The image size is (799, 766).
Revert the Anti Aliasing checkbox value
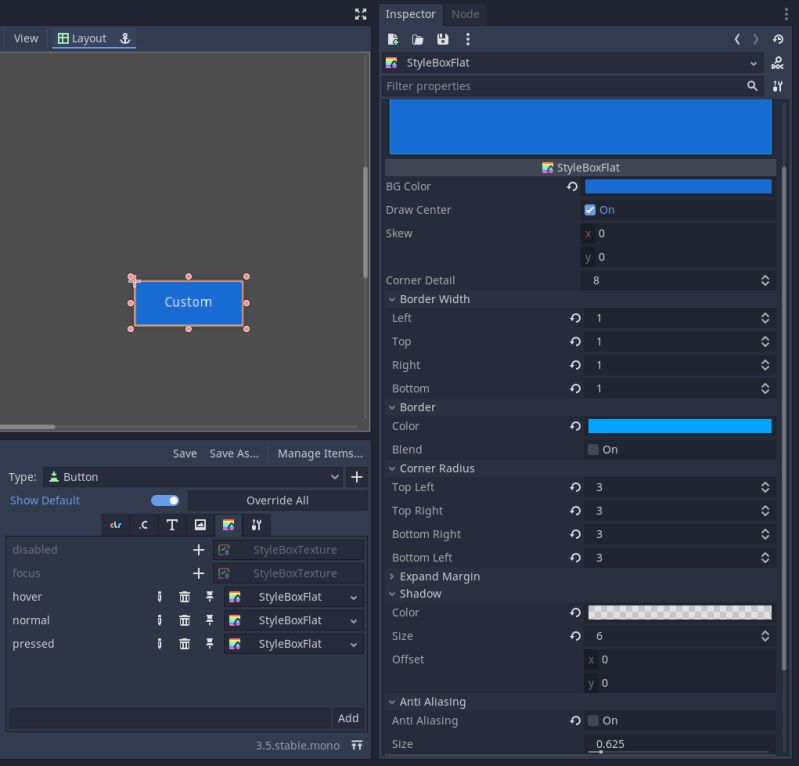575,721
